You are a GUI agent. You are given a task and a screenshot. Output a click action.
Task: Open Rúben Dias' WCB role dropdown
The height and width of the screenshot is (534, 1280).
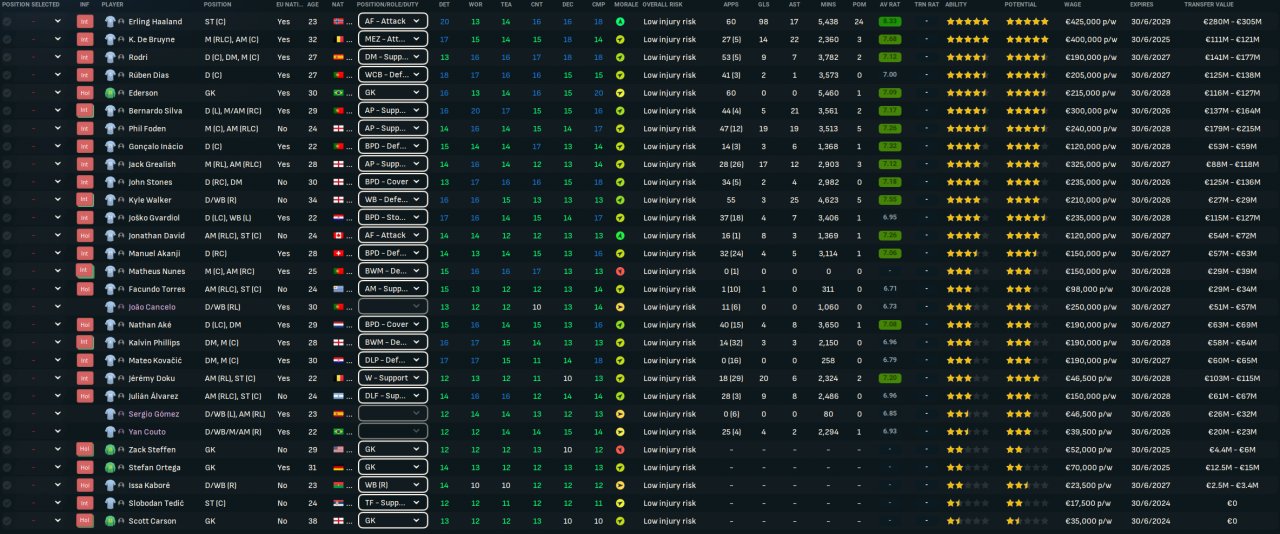(x=392, y=75)
